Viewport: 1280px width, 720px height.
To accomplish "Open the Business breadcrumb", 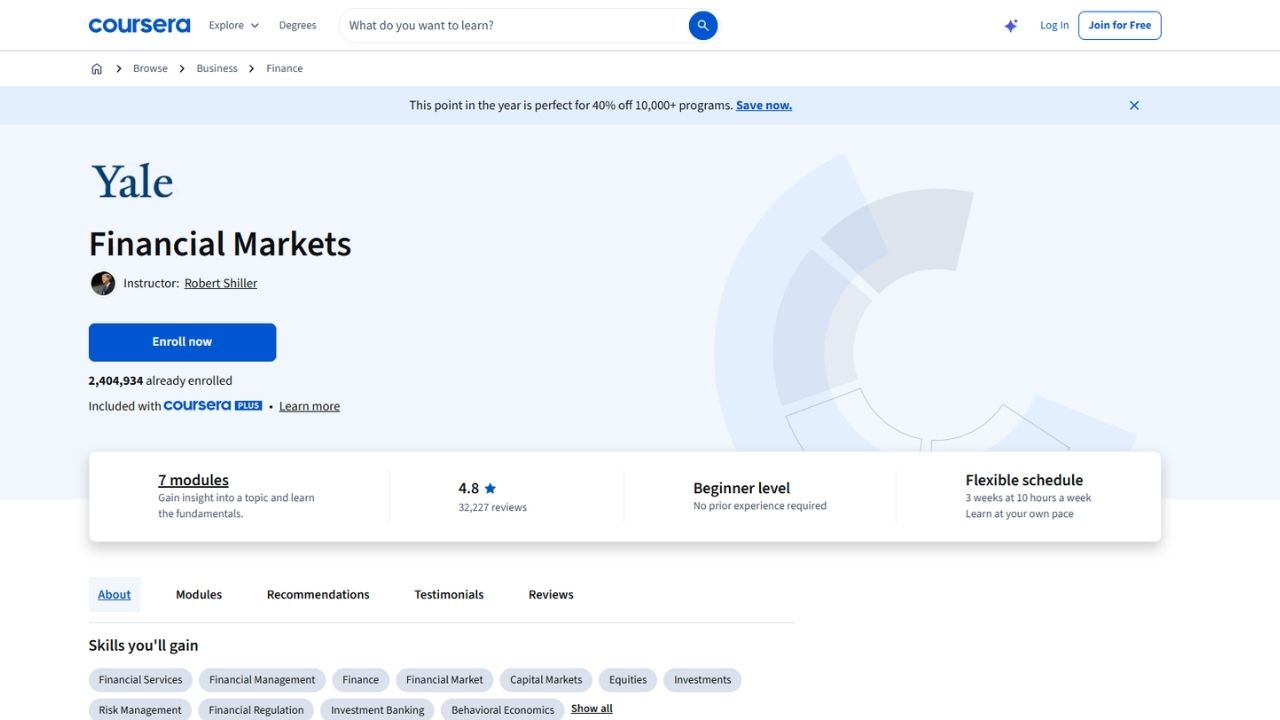I will [x=217, y=69].
